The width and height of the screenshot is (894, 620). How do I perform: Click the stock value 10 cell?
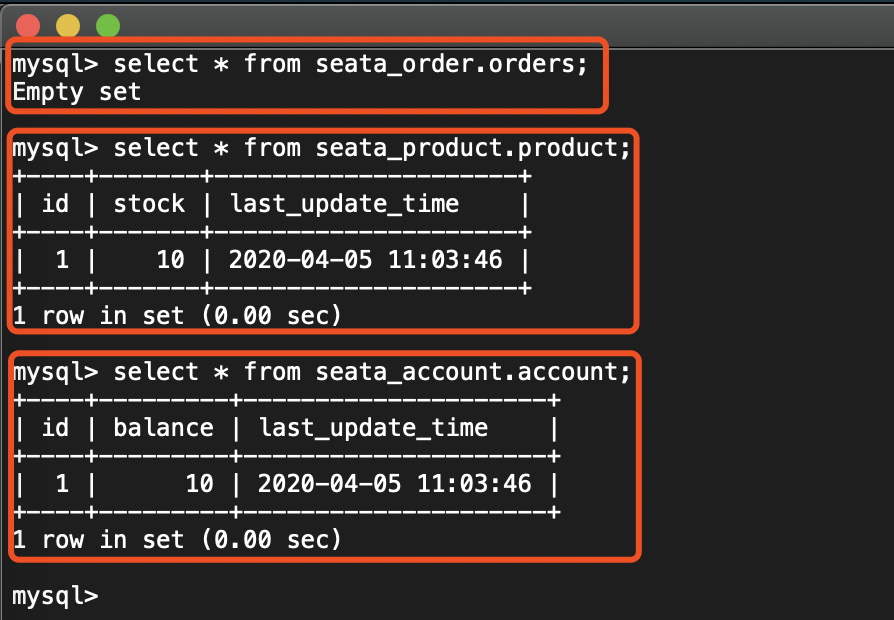pyautogui.click(x=171, y=260)
